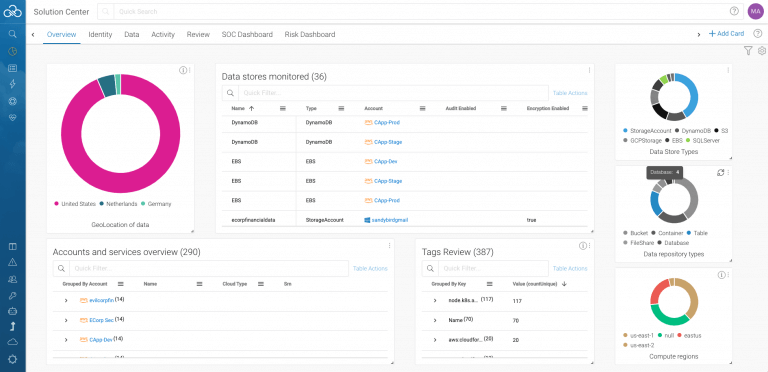Click the help icon in search bar

click(734, 11)
